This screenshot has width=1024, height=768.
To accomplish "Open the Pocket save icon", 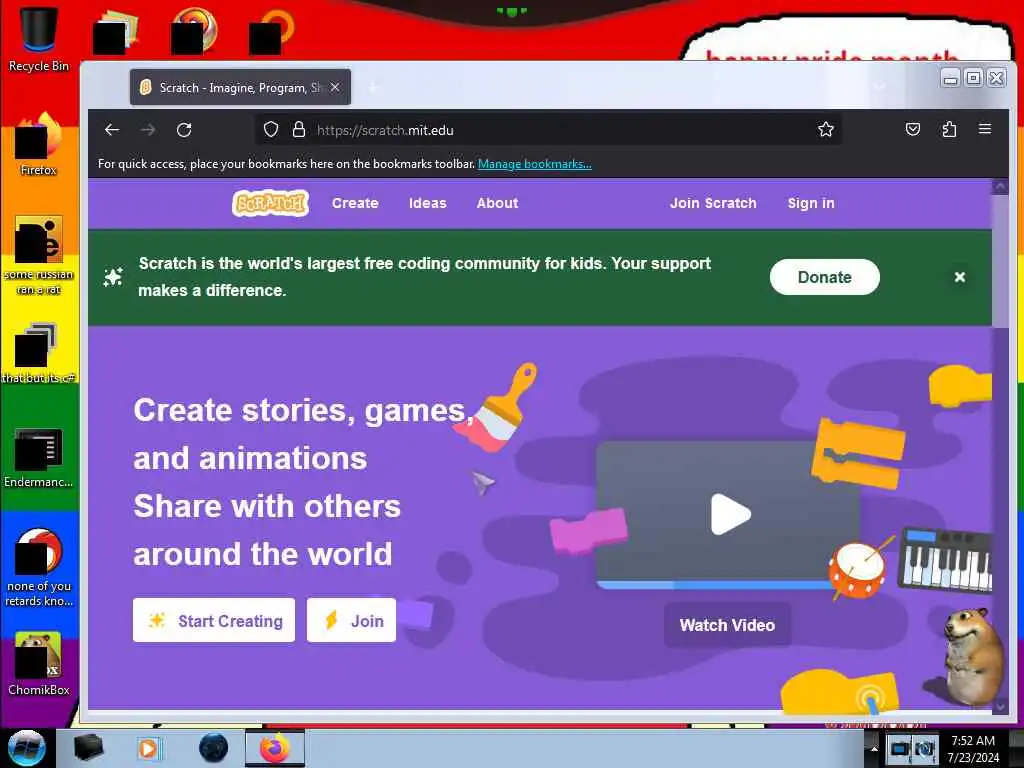I will [912, 129].
